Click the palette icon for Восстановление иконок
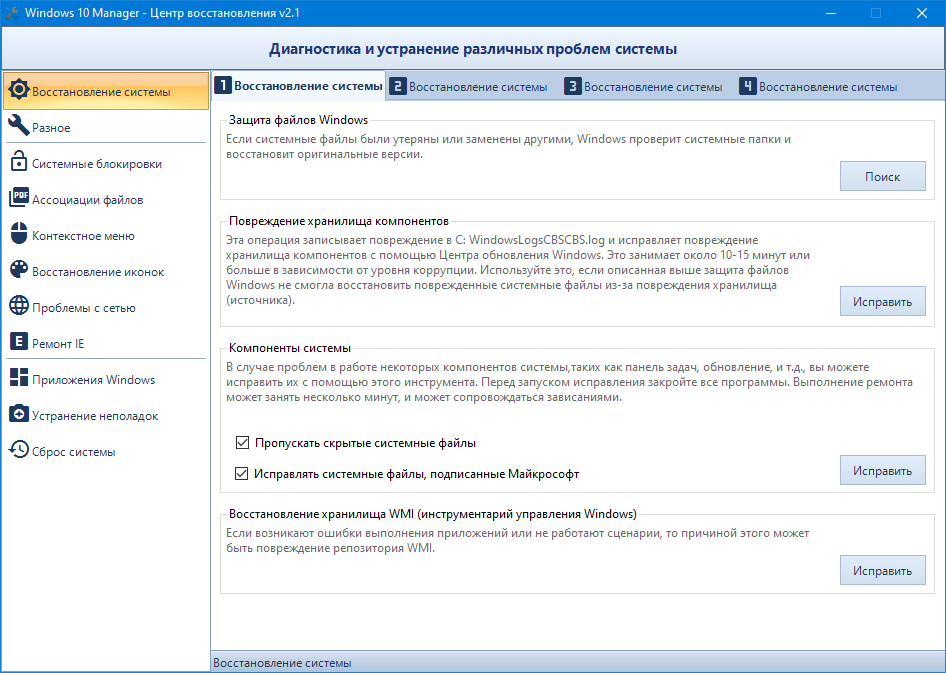The height and width of the screenshot is (673, 946). point(19,269)
